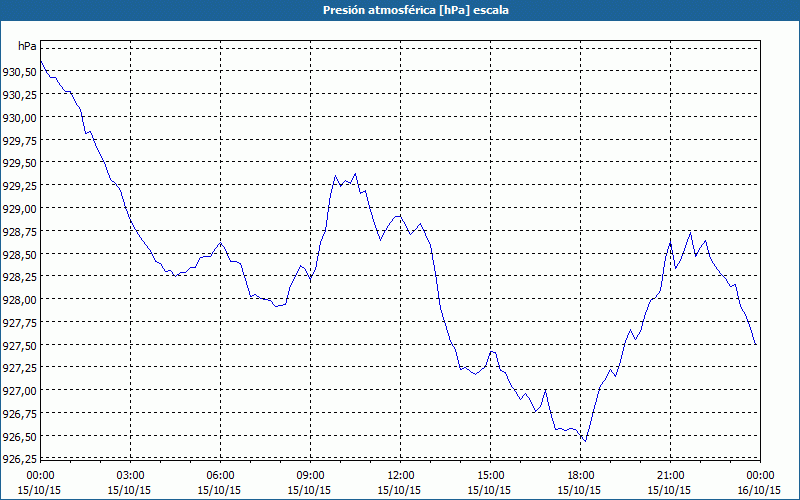Click the first 00:00 start time label

tap(40, 476)
